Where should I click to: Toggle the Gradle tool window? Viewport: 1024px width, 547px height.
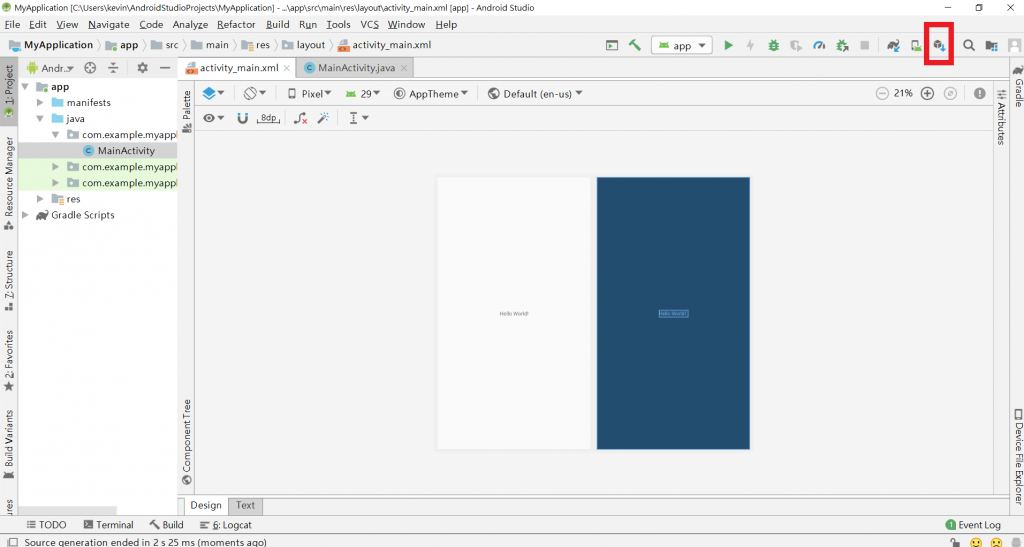click(1017, 86)
